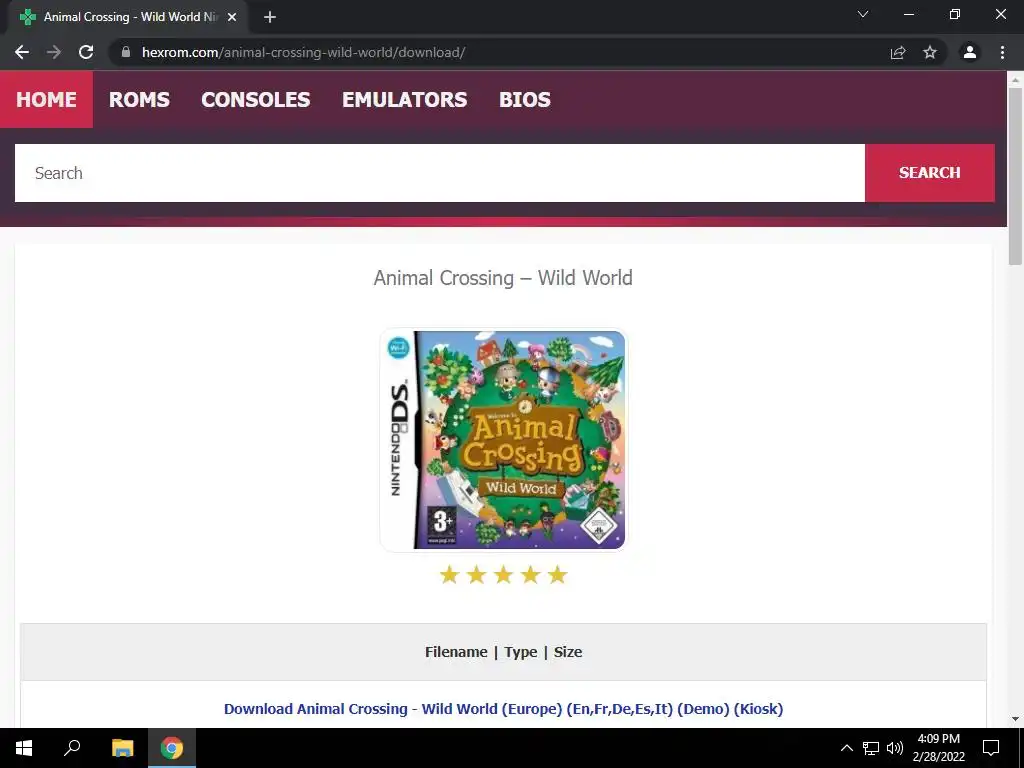1024x768 pixels.
Task: Open Chrome three-dot menu
Action: (x=1002, y=52)
